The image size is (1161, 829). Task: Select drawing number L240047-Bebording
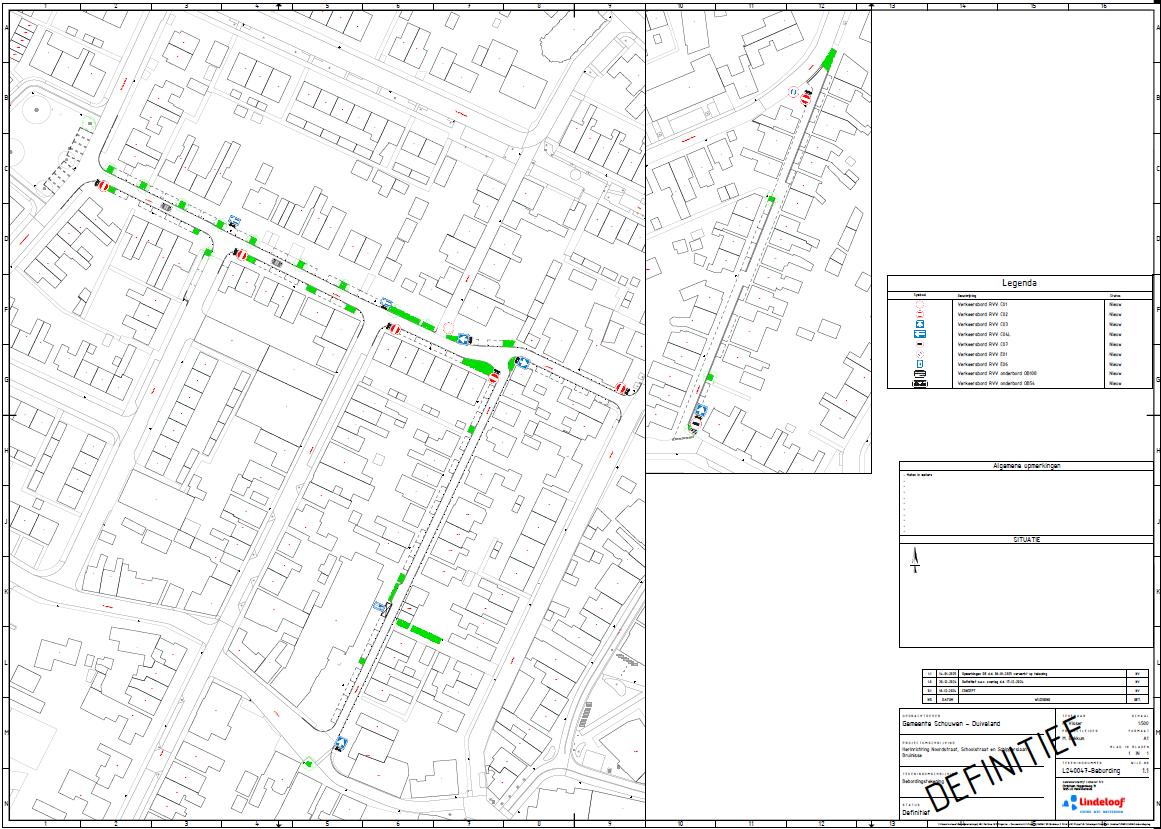(1092, 772)
